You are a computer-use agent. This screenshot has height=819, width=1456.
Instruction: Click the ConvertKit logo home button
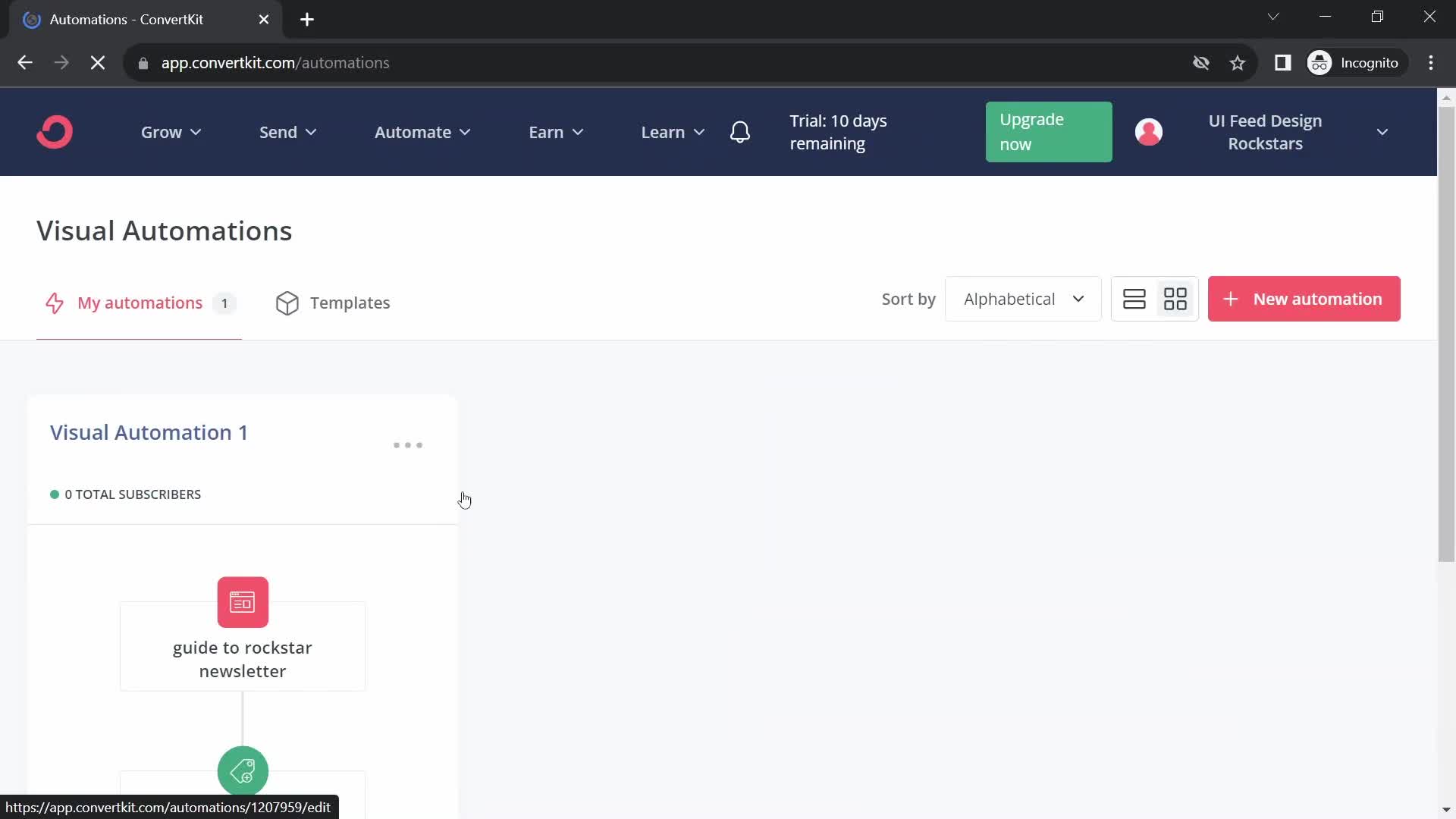[55, 131]
